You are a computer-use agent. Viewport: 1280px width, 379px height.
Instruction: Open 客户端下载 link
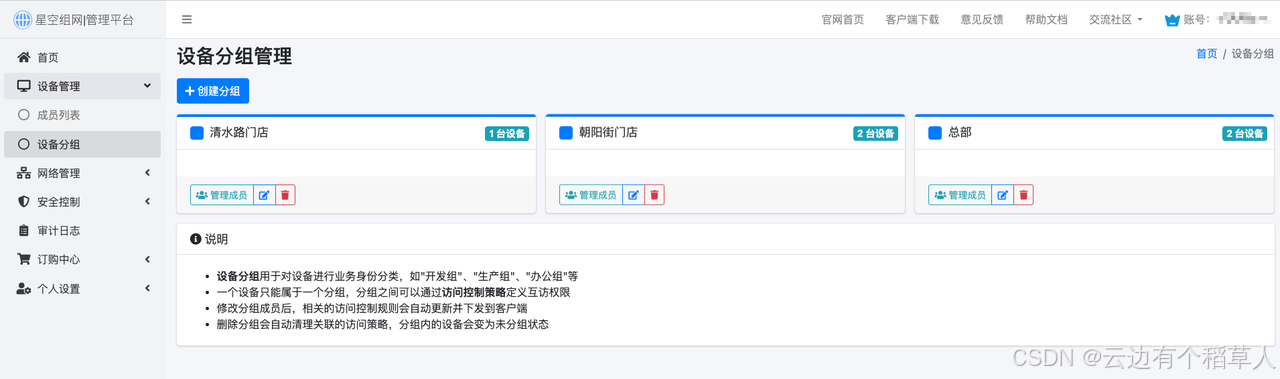click(912, 19)
